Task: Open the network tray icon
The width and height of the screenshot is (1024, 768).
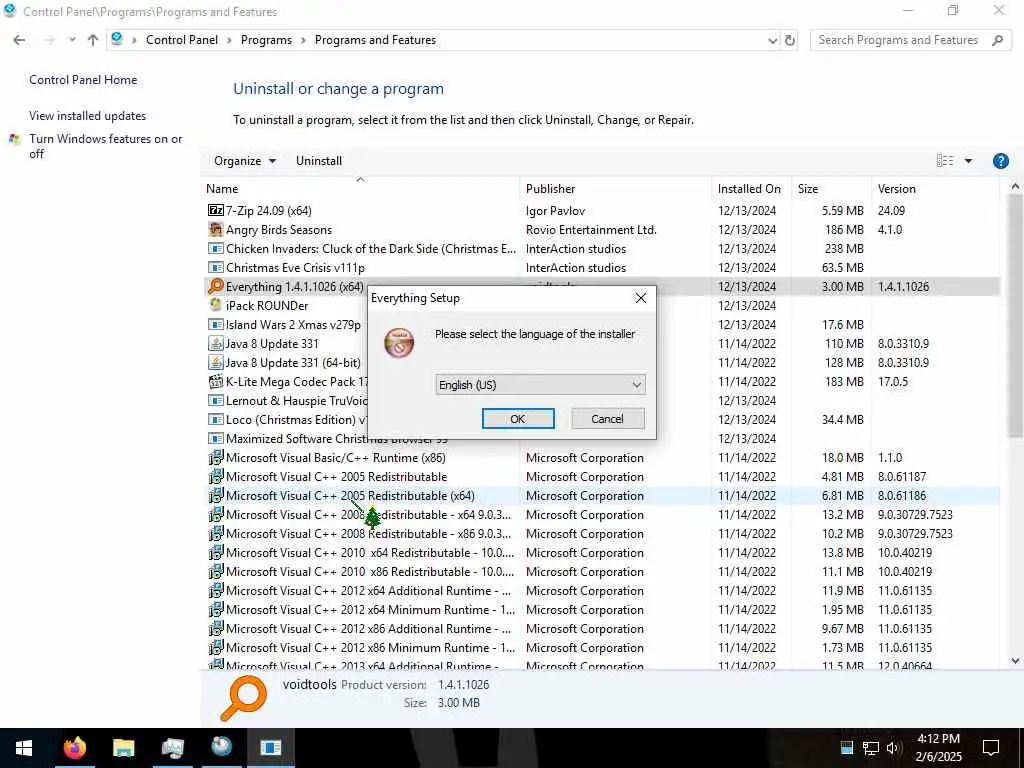Action: (x=870, y=748)
